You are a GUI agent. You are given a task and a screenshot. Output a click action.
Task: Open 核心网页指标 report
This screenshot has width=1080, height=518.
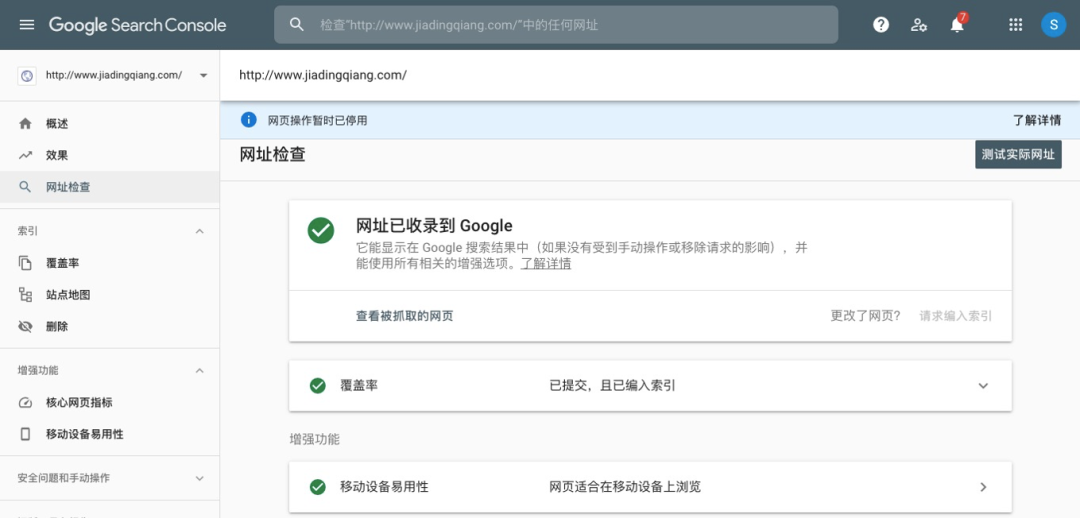point(79,403)
